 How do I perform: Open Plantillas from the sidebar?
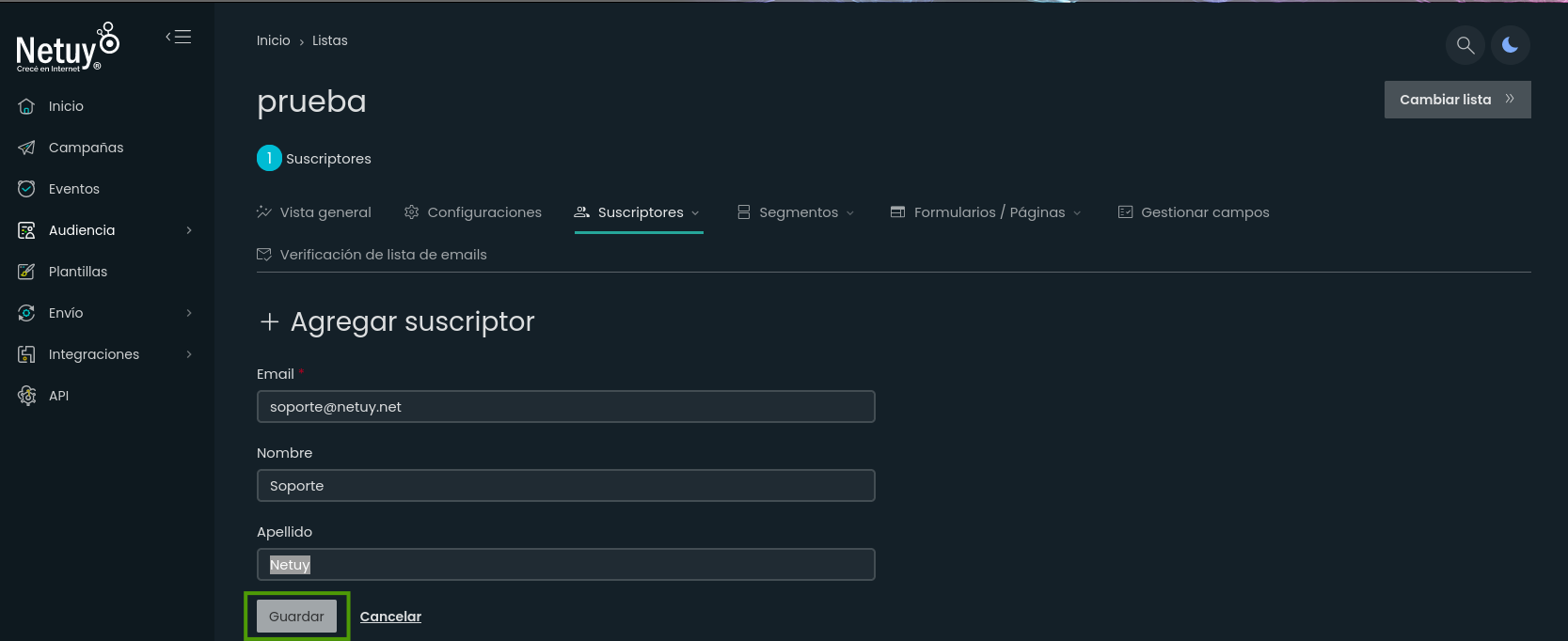click(78, 272)
